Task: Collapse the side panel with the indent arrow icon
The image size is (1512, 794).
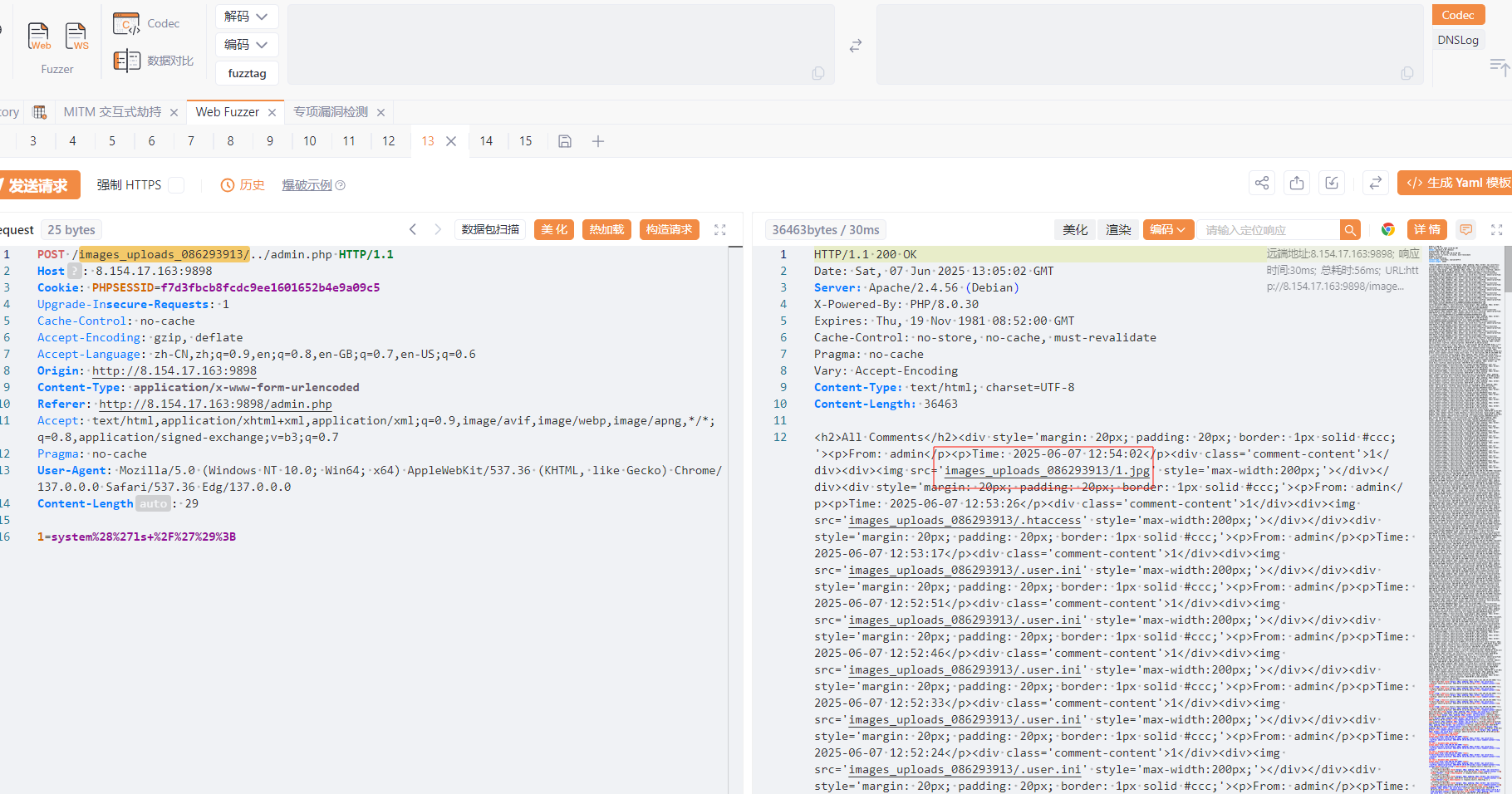Action: [1500, 67]
